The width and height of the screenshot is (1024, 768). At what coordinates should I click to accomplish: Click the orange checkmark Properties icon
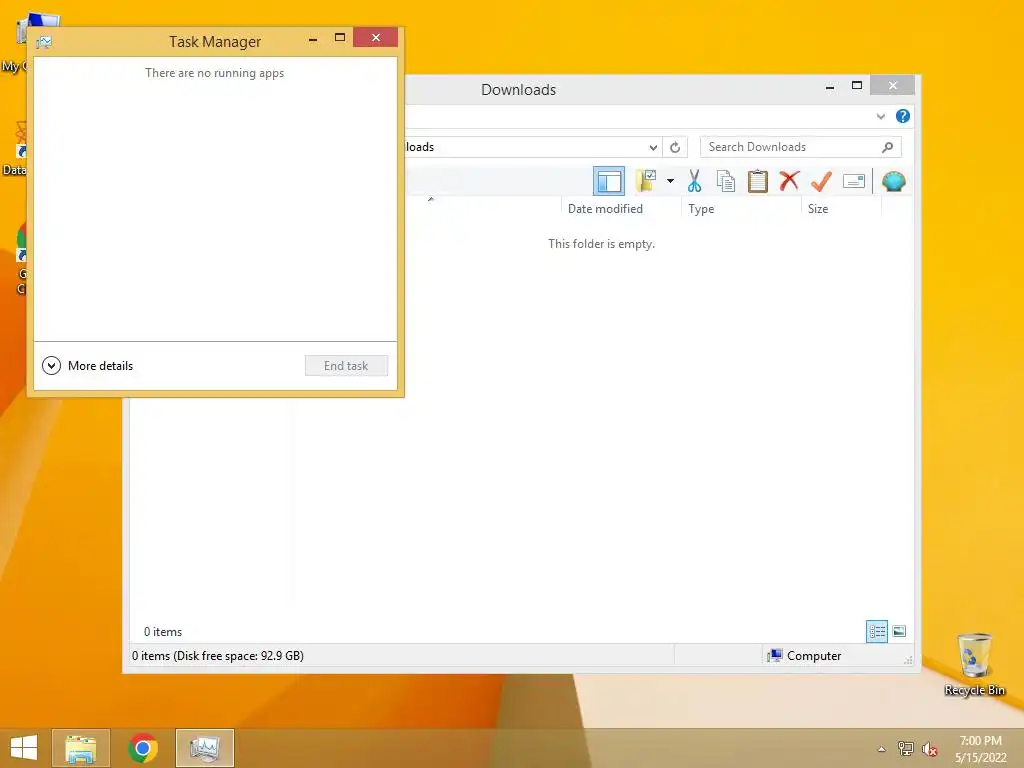pyautogui.click(x=821, y=181)
